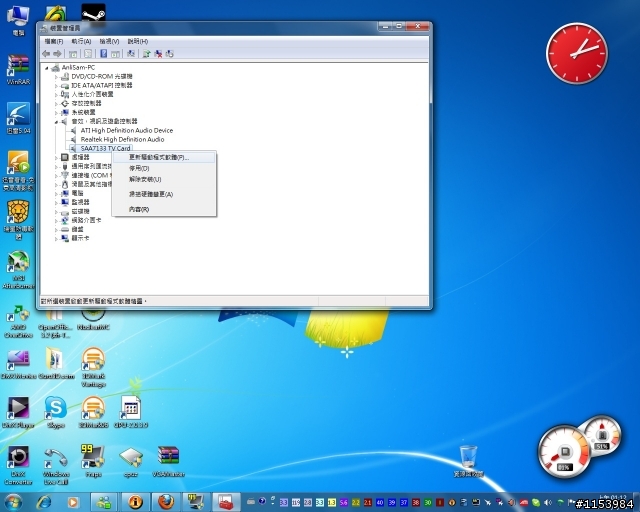Image resolution: width=640 pixels, height=512 pixels.
Task: Click the red-X Uninstall toolbar icon
Action: pos(158,54)
